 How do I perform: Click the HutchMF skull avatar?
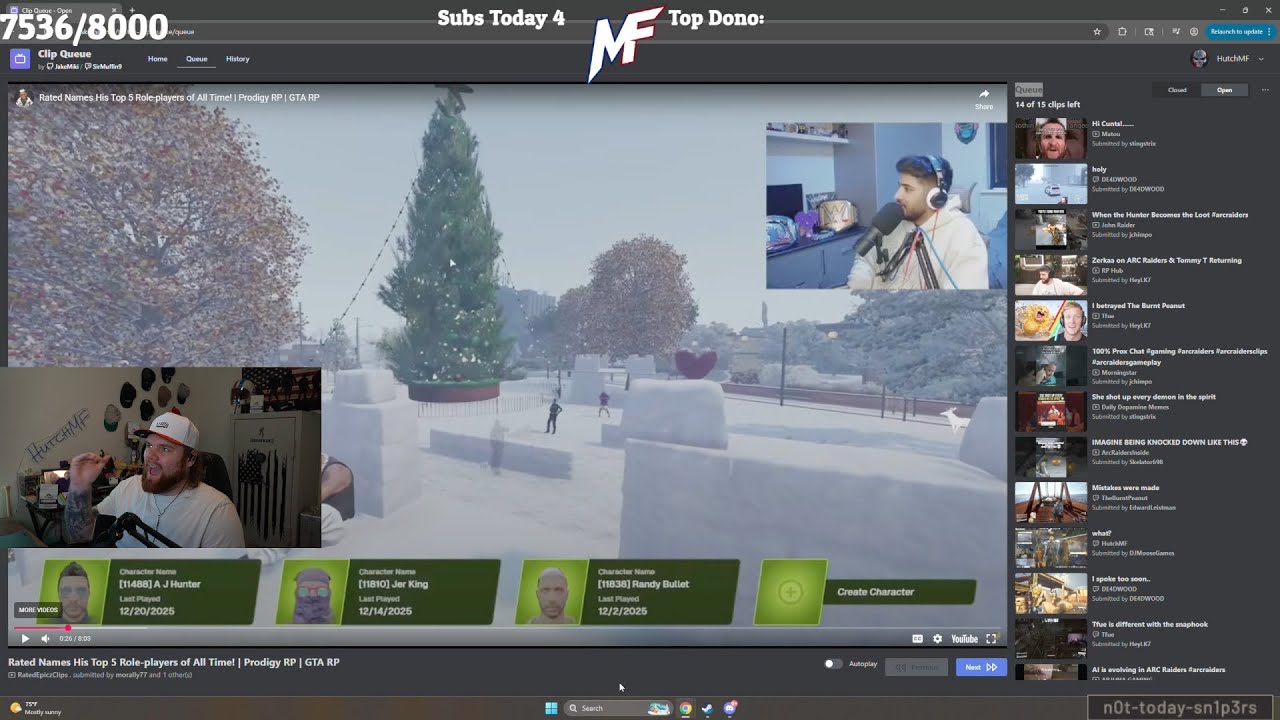[1199, 59]
